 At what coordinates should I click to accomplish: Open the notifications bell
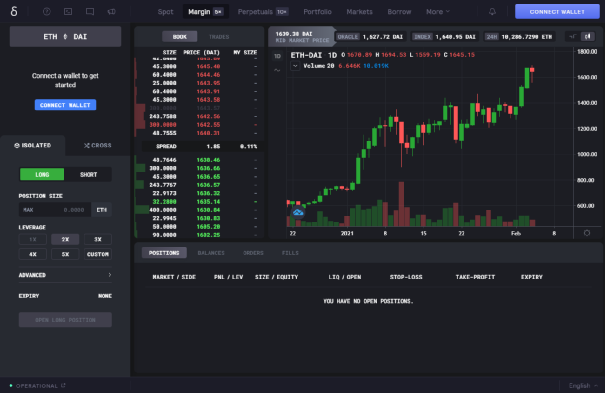[x=492, y=12]
